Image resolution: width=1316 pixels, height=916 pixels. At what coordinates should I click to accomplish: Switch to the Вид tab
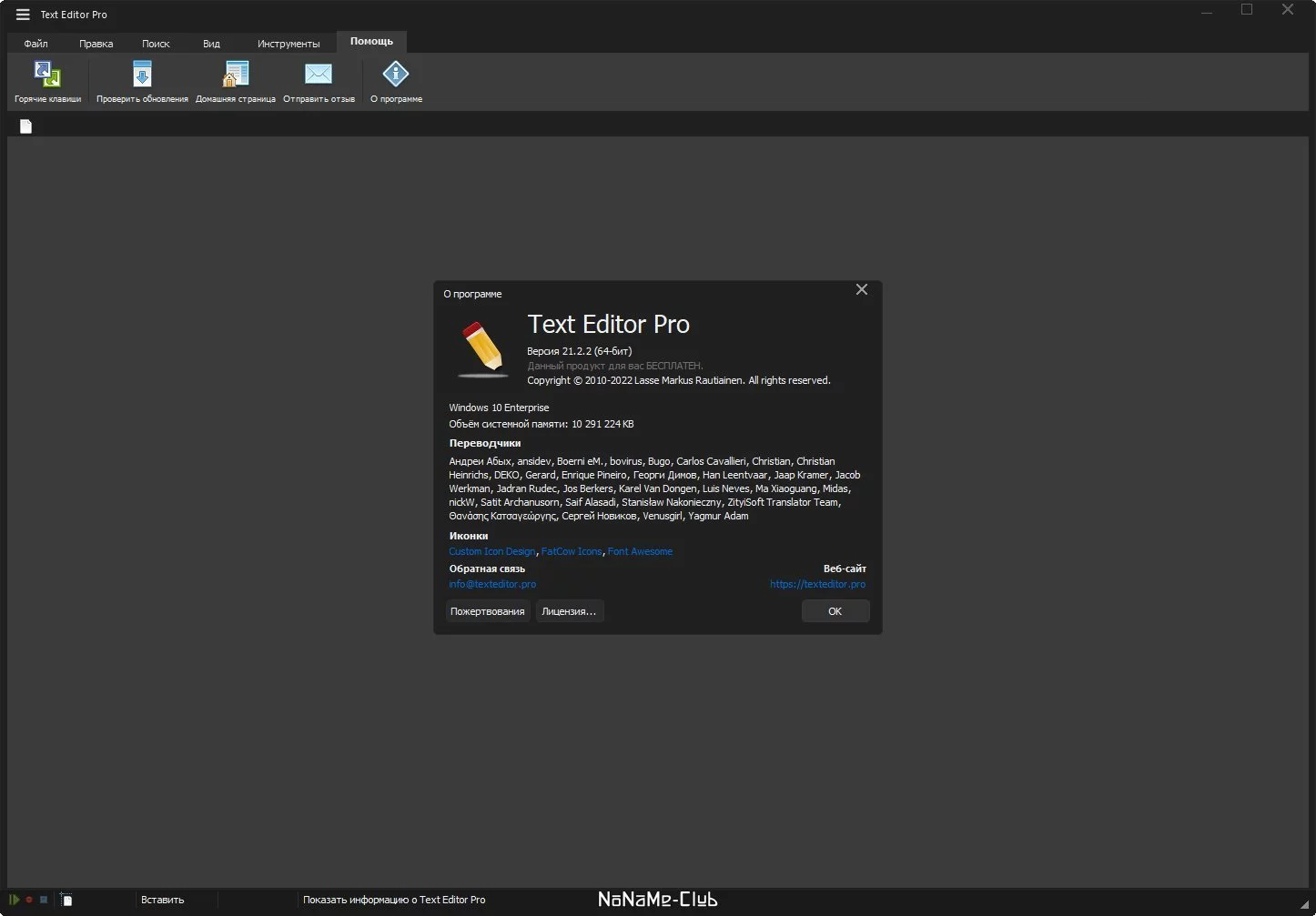coord(211,44)
